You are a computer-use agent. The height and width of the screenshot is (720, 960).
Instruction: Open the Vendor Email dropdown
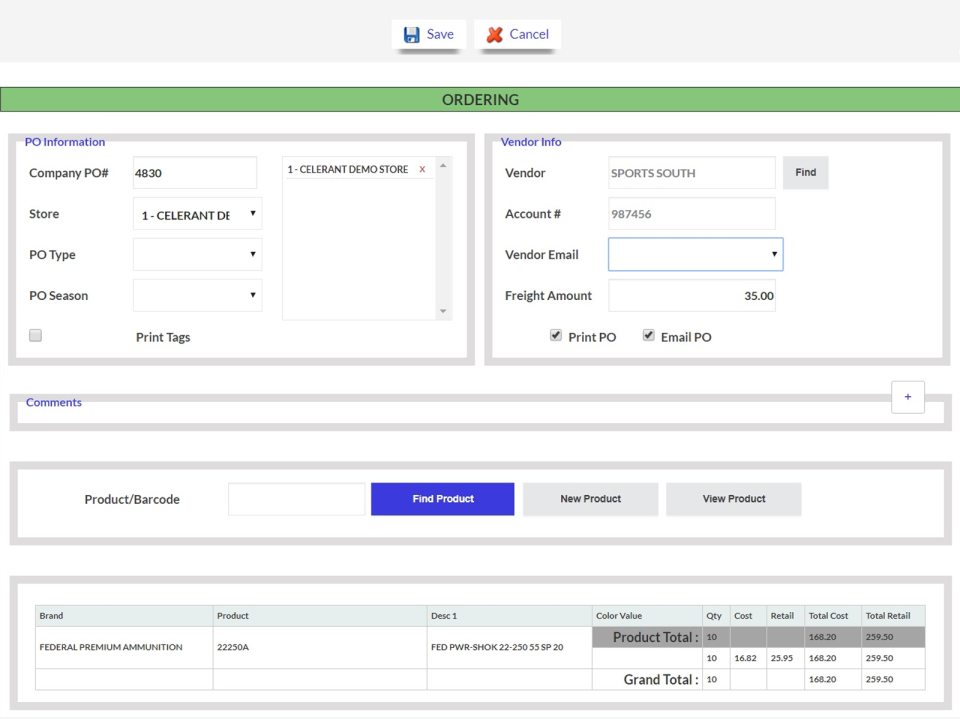pos(696,254)
